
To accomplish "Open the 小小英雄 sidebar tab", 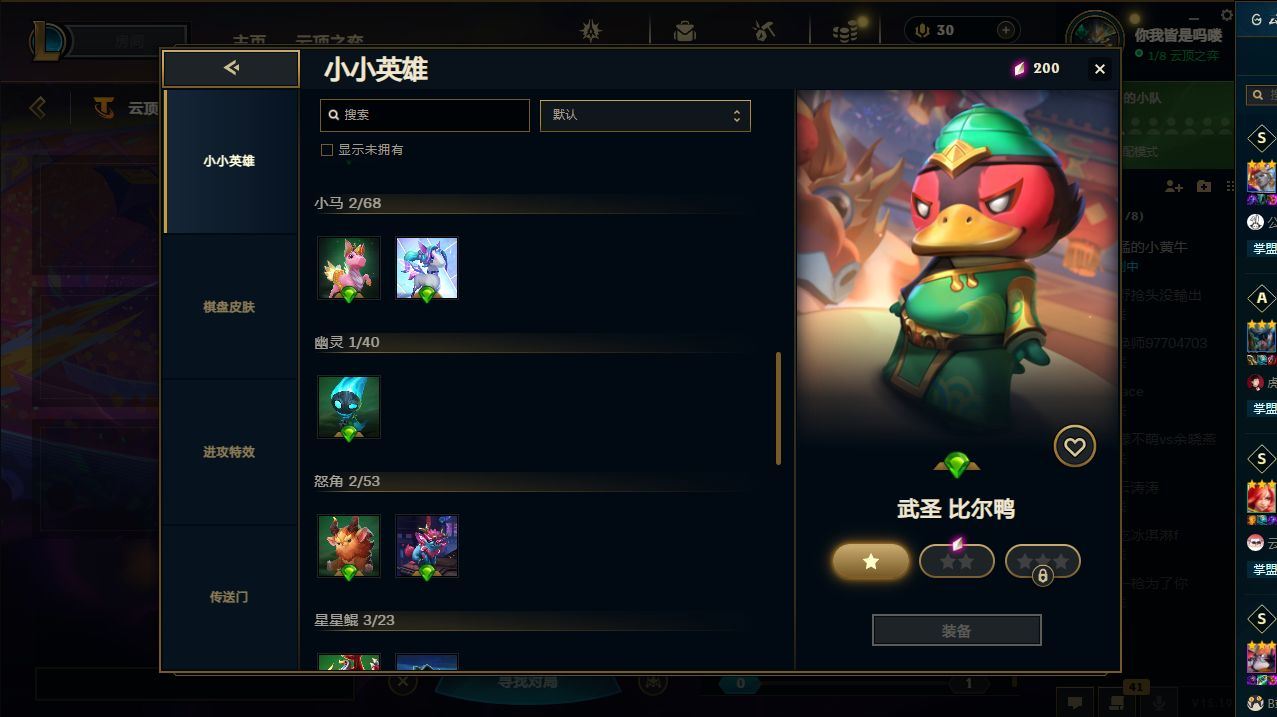I will pyautogui.click(x=230, y=161).
